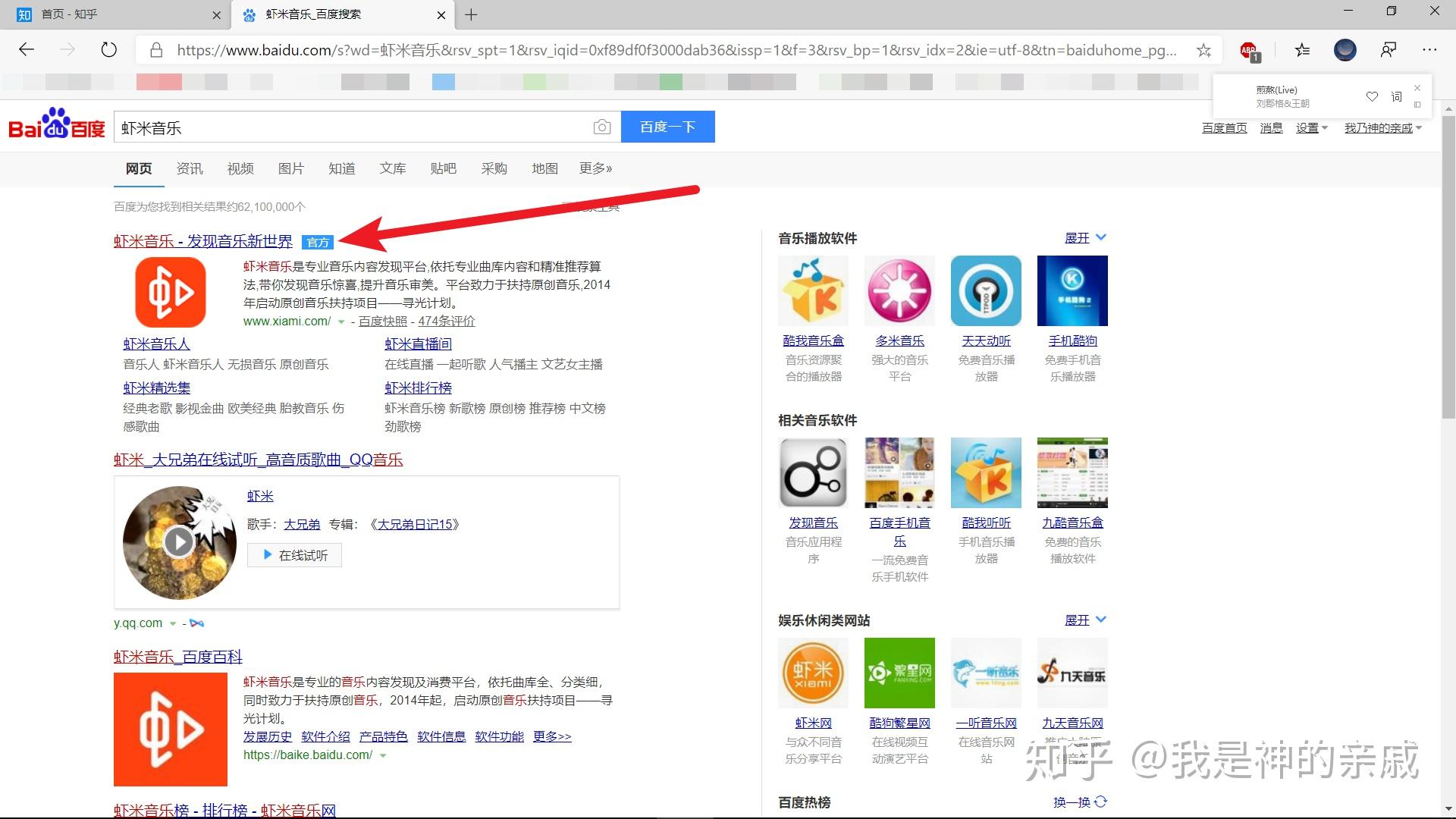Click the 在线试听 button
The height and width of the screenshot is (819, 1456).
pos(295,555)
